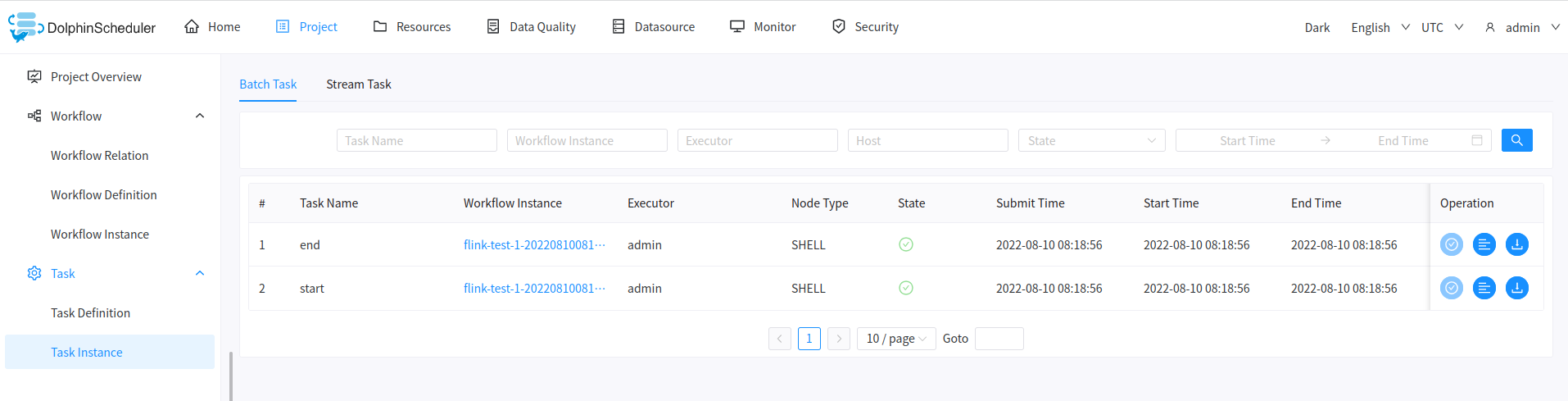The width and height of the screenshot is (1568, 401).
Task: Change the 10 / page size selector
Action: point(895,339)
